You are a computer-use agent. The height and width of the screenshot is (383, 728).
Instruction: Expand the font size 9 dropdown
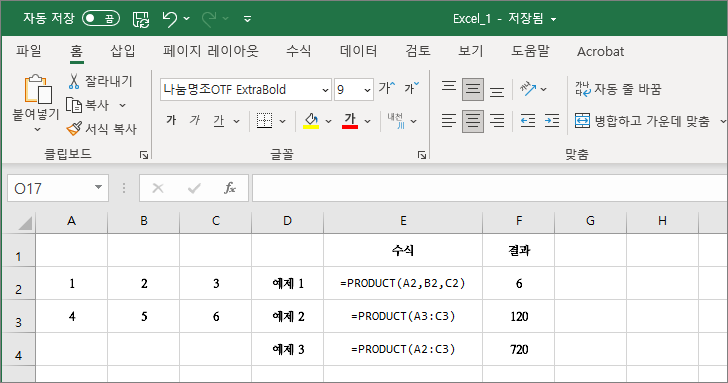click(367, 90)
